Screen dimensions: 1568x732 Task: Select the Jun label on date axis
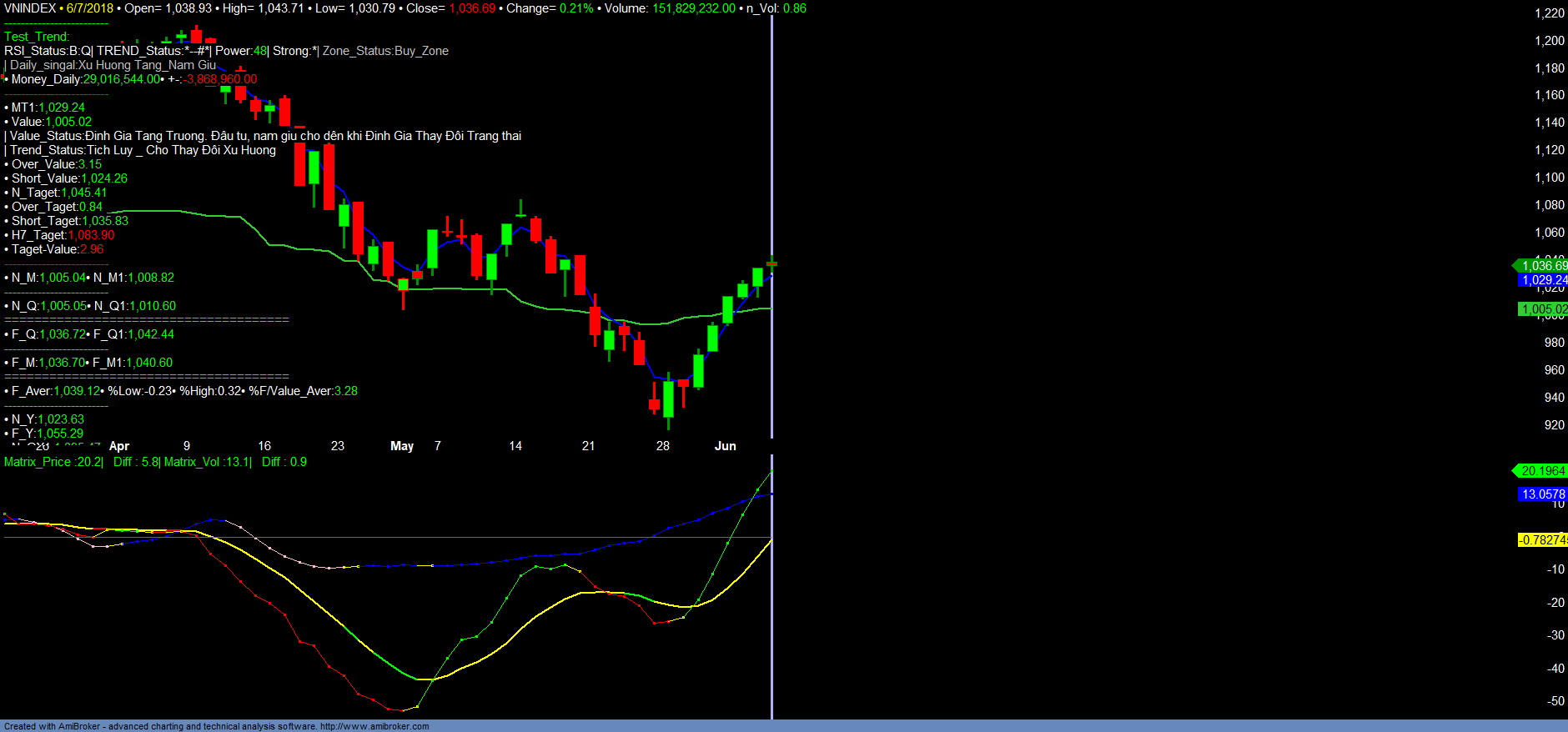(x=725, y=446)
